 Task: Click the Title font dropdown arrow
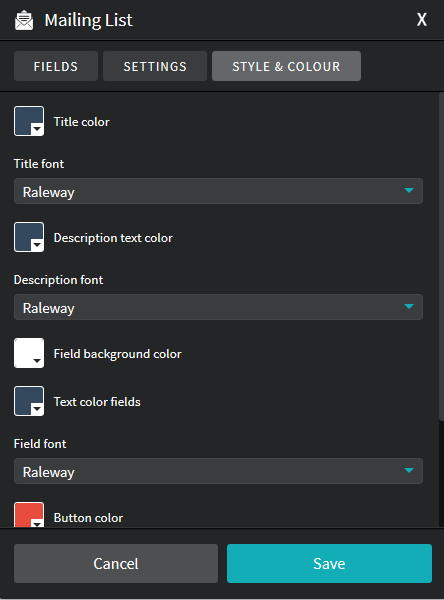[x=409, y=191]
